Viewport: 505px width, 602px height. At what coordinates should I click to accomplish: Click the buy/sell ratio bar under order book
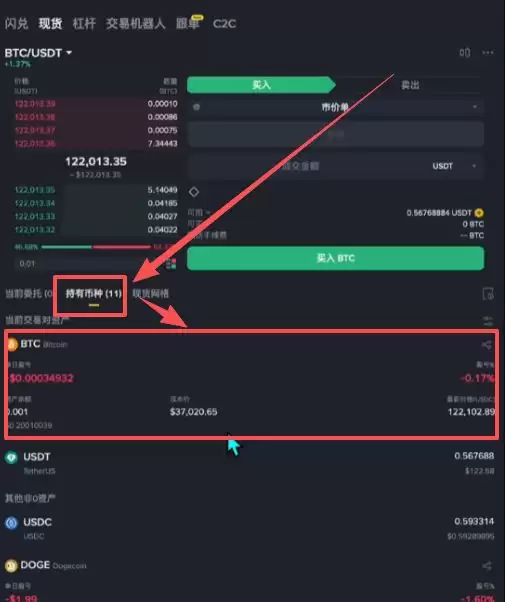tap(95, 247)
